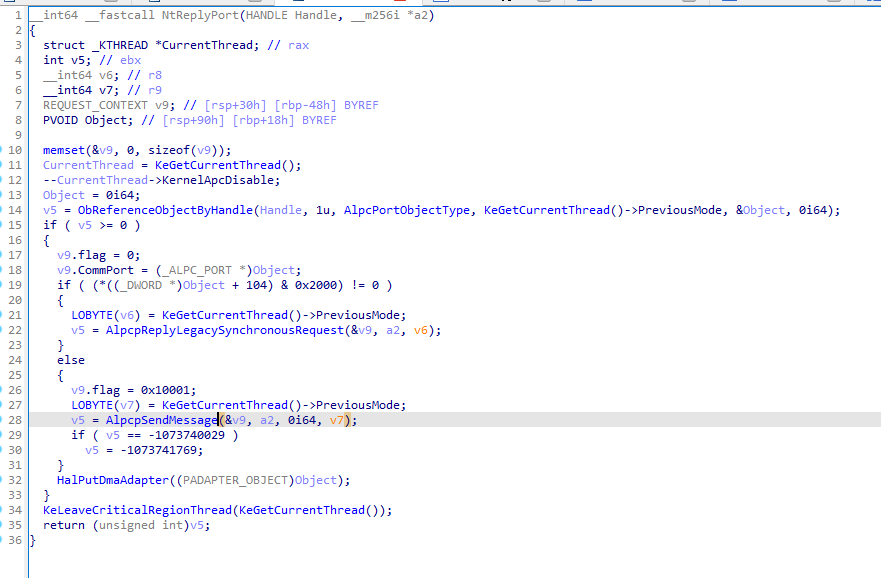Click the offset 104 on line 19
Screen dimensions: 881x578
(256, 285)
